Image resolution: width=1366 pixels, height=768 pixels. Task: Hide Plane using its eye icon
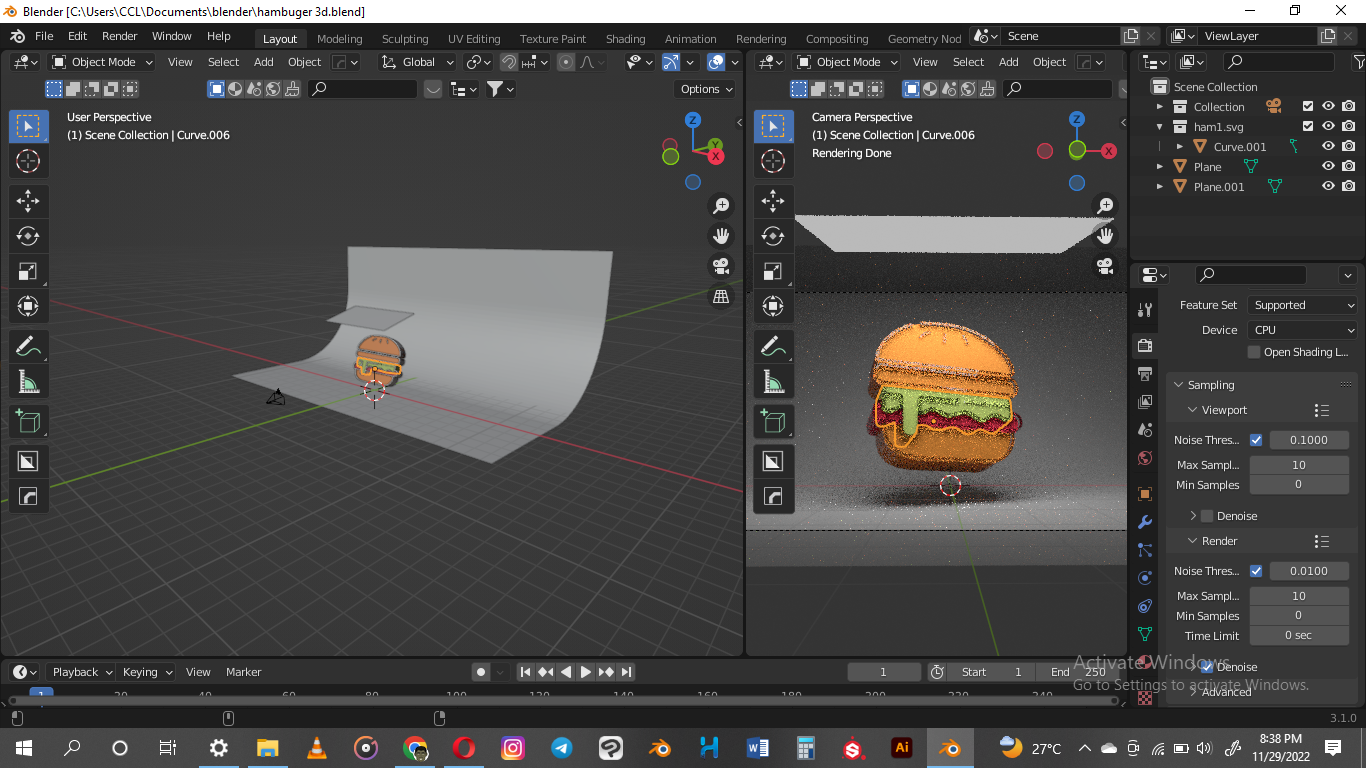click(1329, 167)
